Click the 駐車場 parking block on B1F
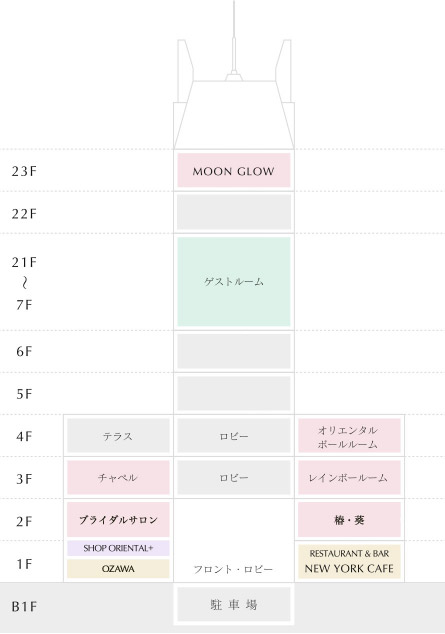Screen dimensions: 445x634 [x=234, y=604]
